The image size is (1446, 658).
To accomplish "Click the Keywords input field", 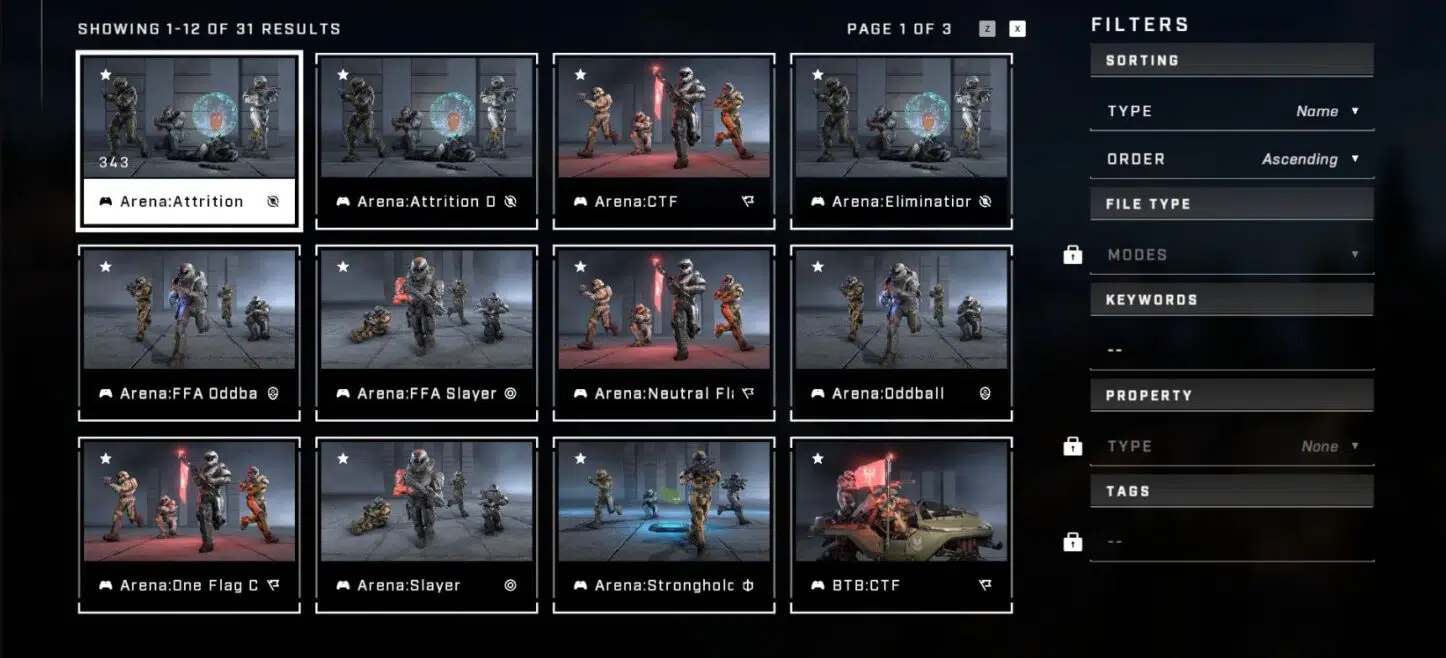I will click(1232, 350).
